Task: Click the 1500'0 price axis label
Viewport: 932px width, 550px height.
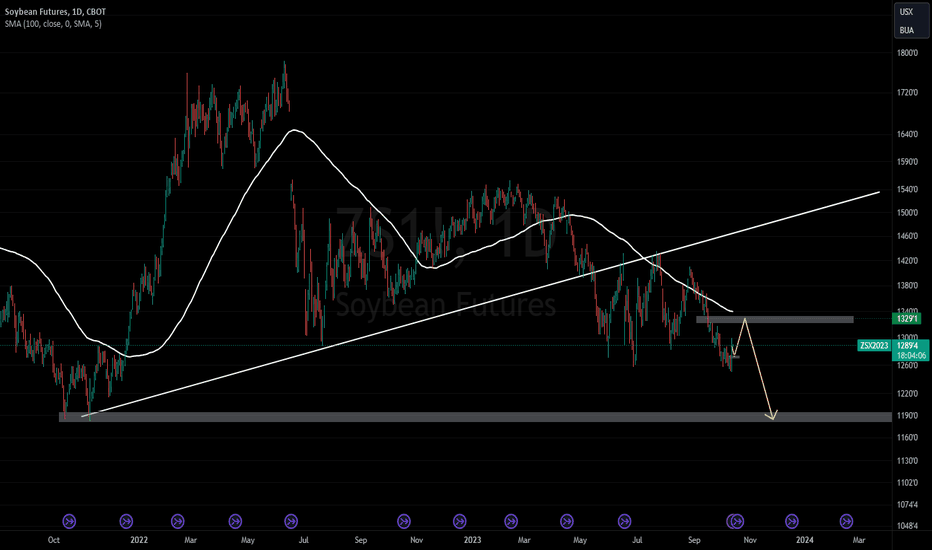Action: click(907, 213)
